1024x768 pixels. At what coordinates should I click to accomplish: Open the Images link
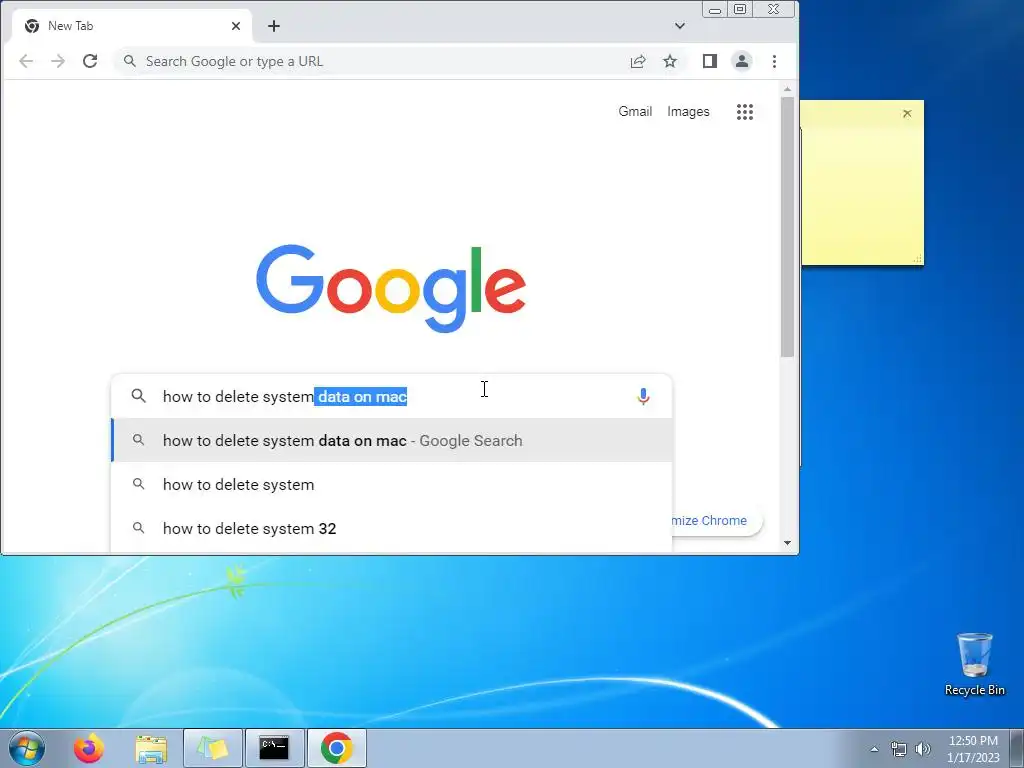[688, 112]
